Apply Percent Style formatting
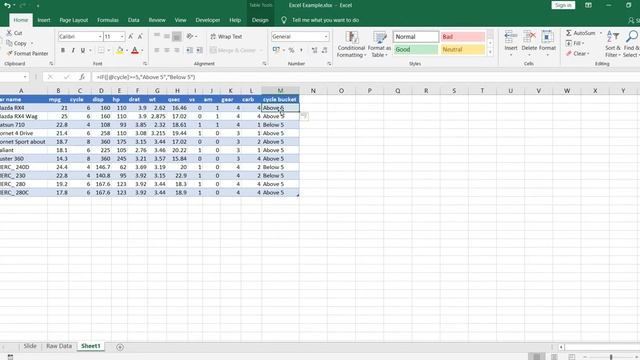This screenshot has height=360, width=640. pyautogui.click(x=291, y=50)
